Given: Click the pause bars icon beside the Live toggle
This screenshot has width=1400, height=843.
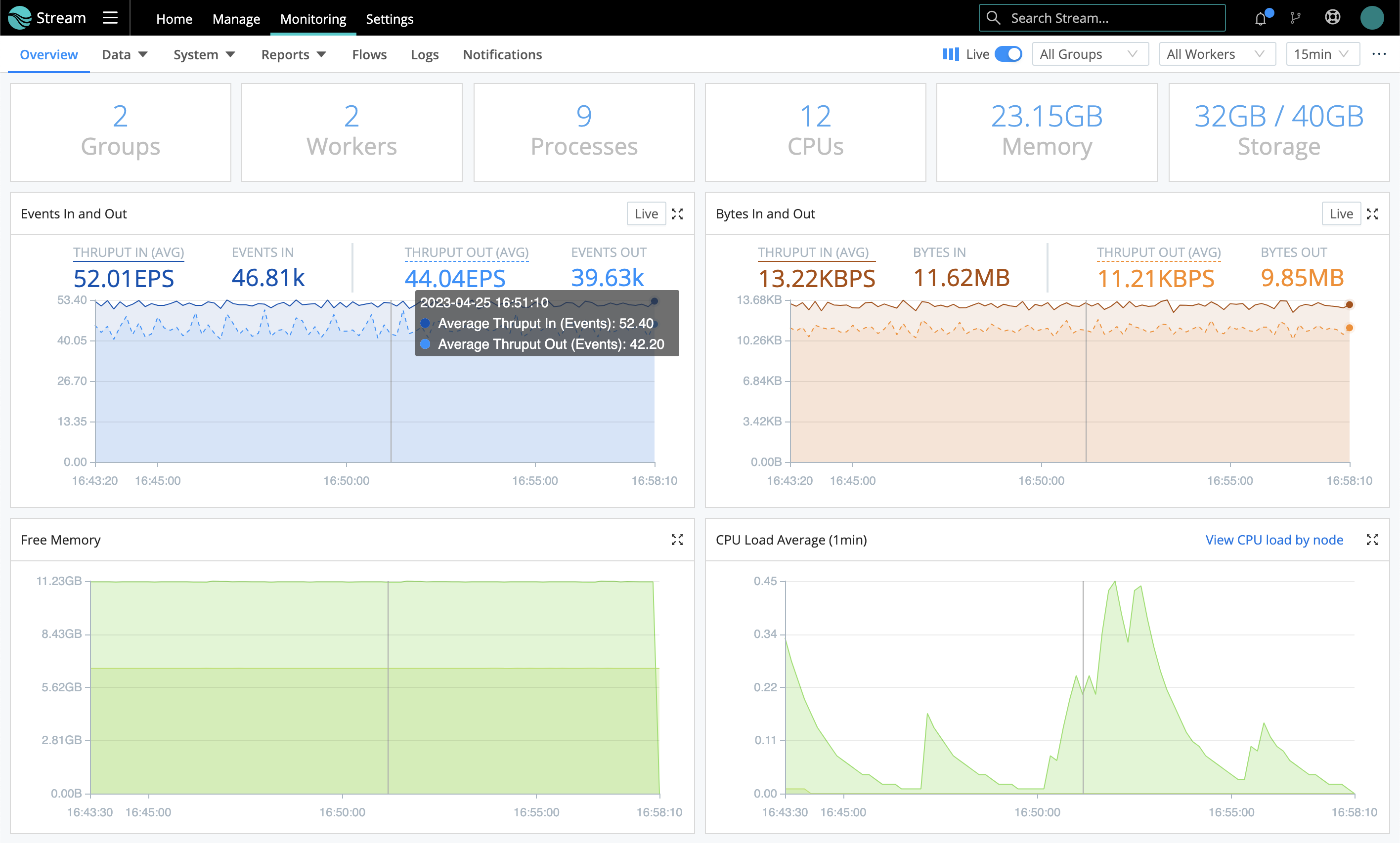Looking at the screenshot, I should [x=951, y=54].
